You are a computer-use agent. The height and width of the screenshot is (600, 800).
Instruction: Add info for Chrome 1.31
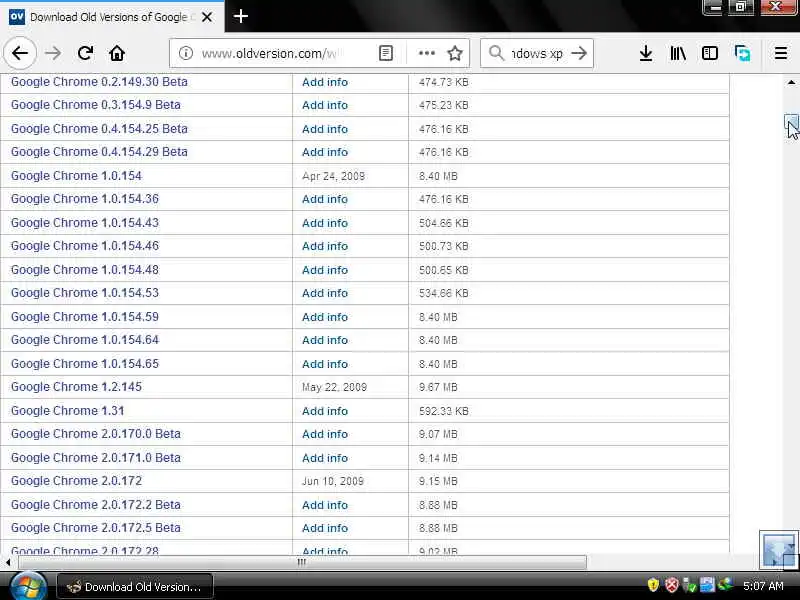[324, 411]
